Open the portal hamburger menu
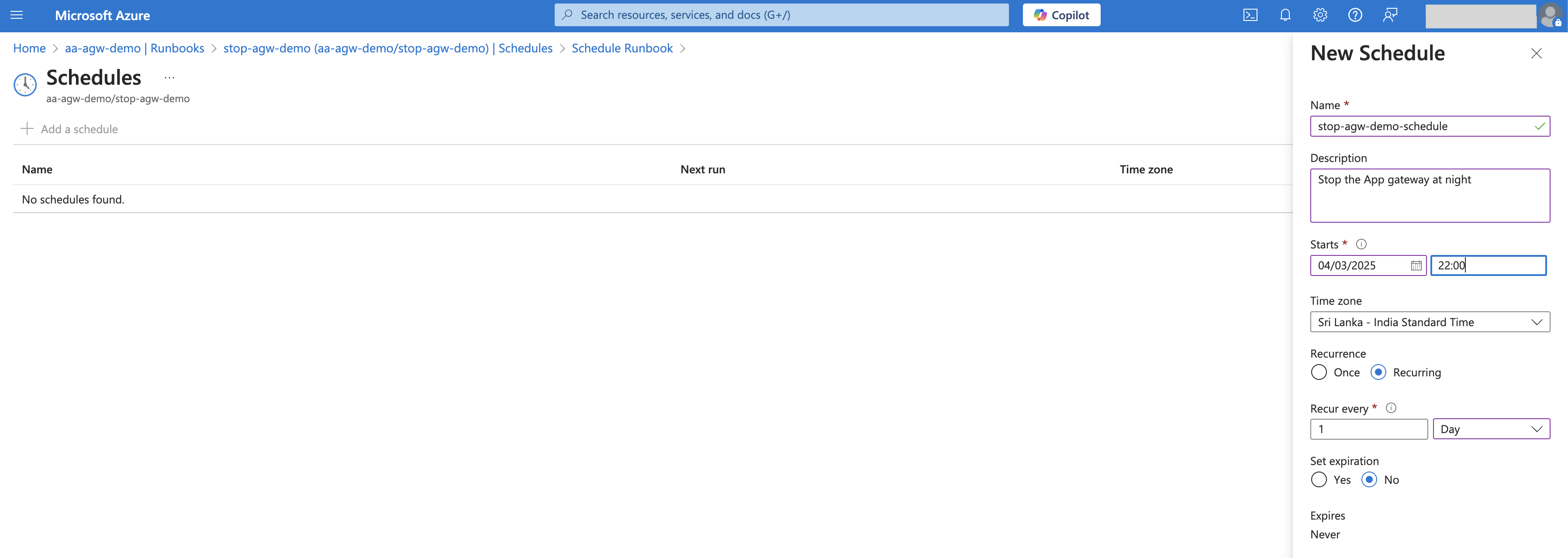 click(17, 15)
